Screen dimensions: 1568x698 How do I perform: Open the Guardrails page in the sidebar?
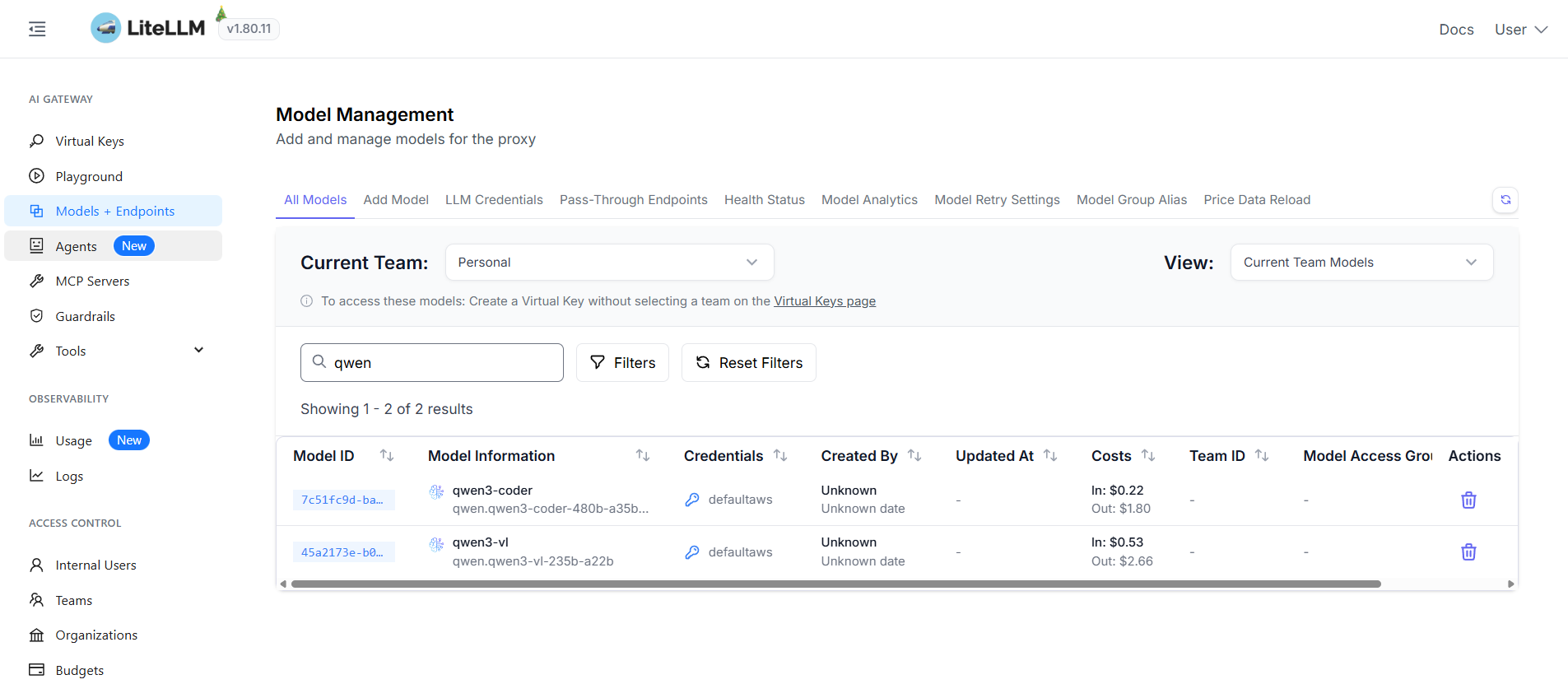(85, 316)
